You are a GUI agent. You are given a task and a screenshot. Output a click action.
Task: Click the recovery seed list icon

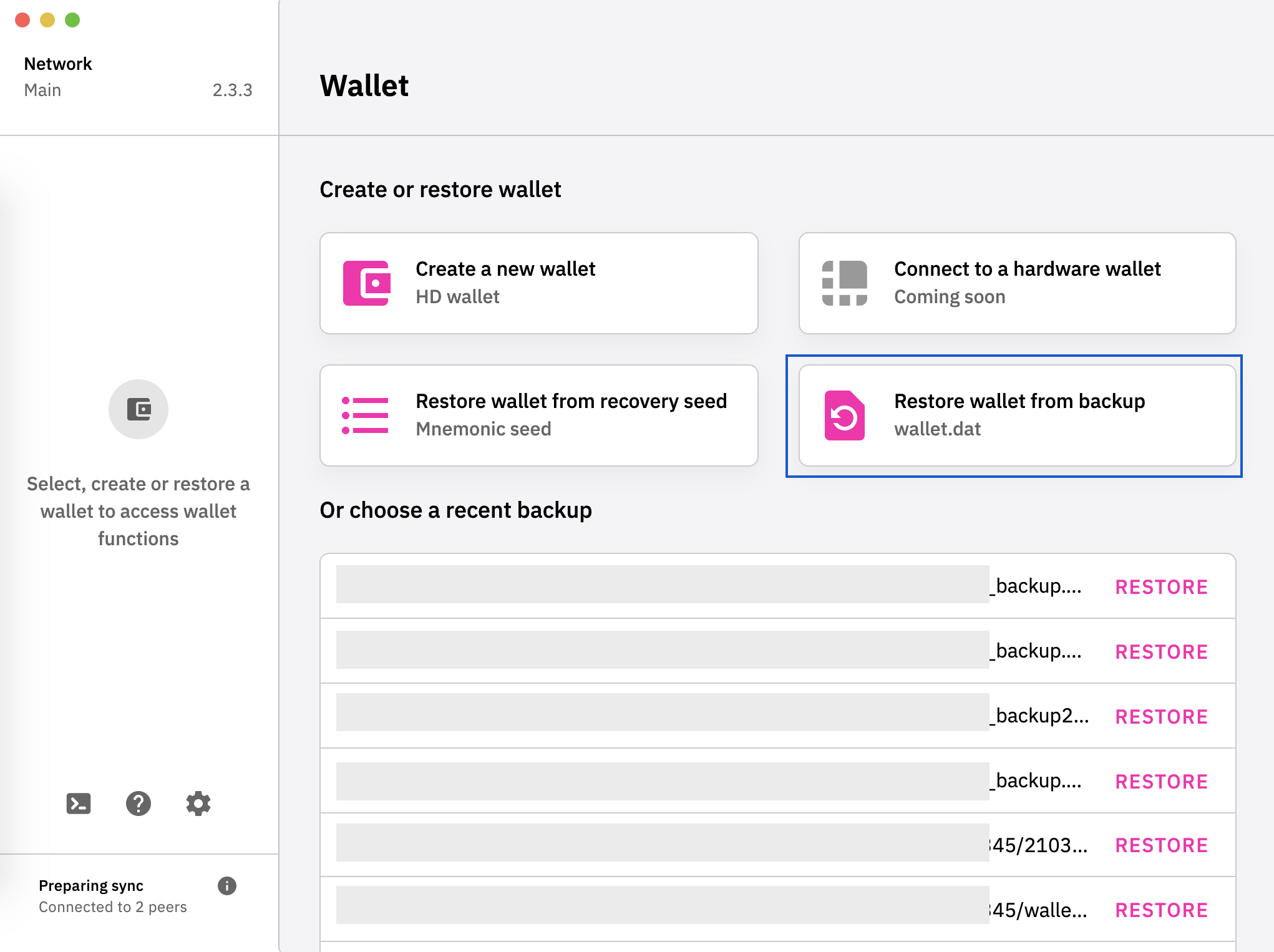366,415
